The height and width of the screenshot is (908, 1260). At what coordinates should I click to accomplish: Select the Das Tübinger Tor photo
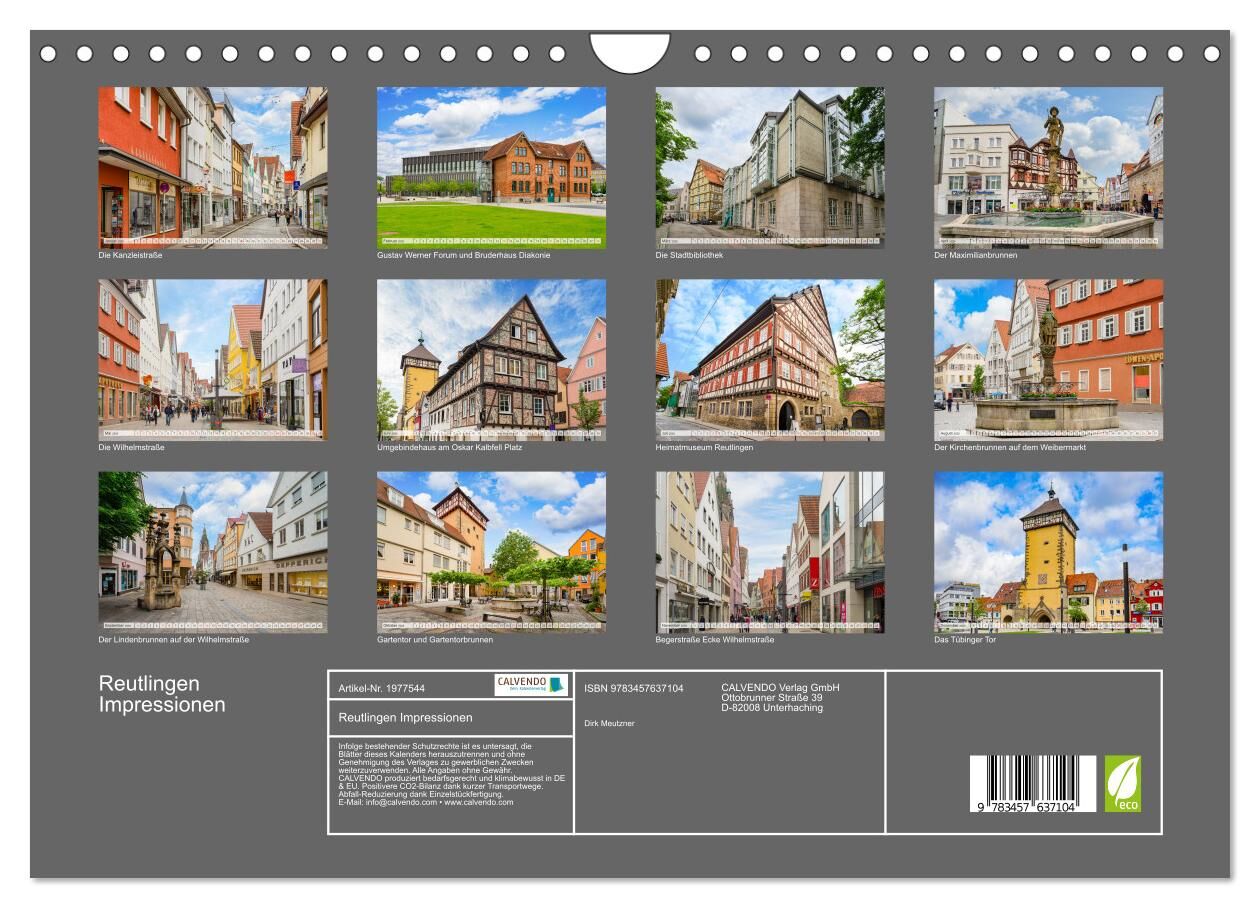(1048, 552)
